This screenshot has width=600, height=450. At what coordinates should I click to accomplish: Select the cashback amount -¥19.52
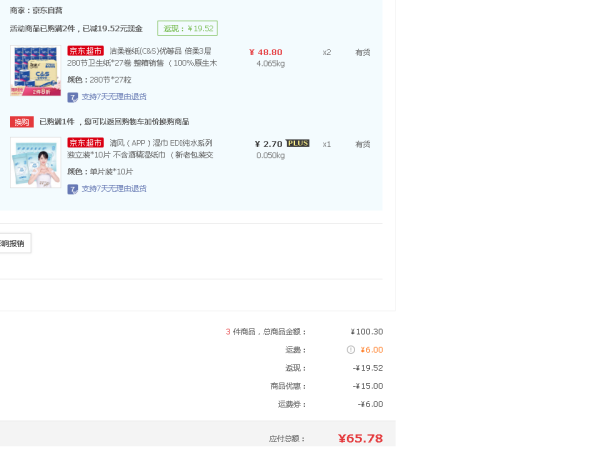point(368,368)
